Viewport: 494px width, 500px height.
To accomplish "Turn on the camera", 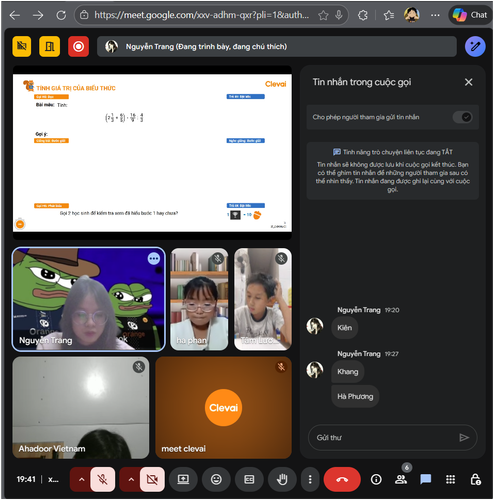I will point(152,479).
